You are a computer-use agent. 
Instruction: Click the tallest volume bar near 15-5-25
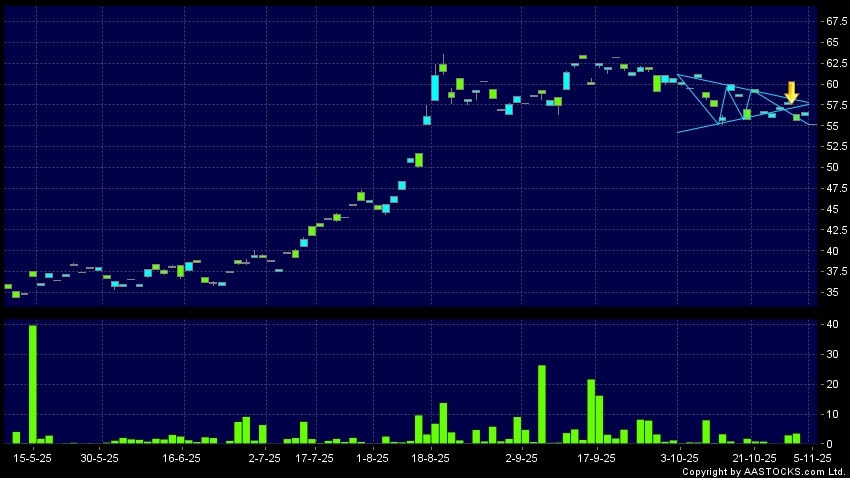[x=33, y=384]
